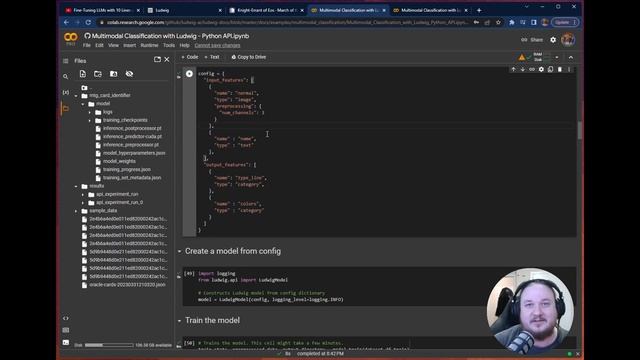
Task: Open the View menu
Action: click(113, 45)
